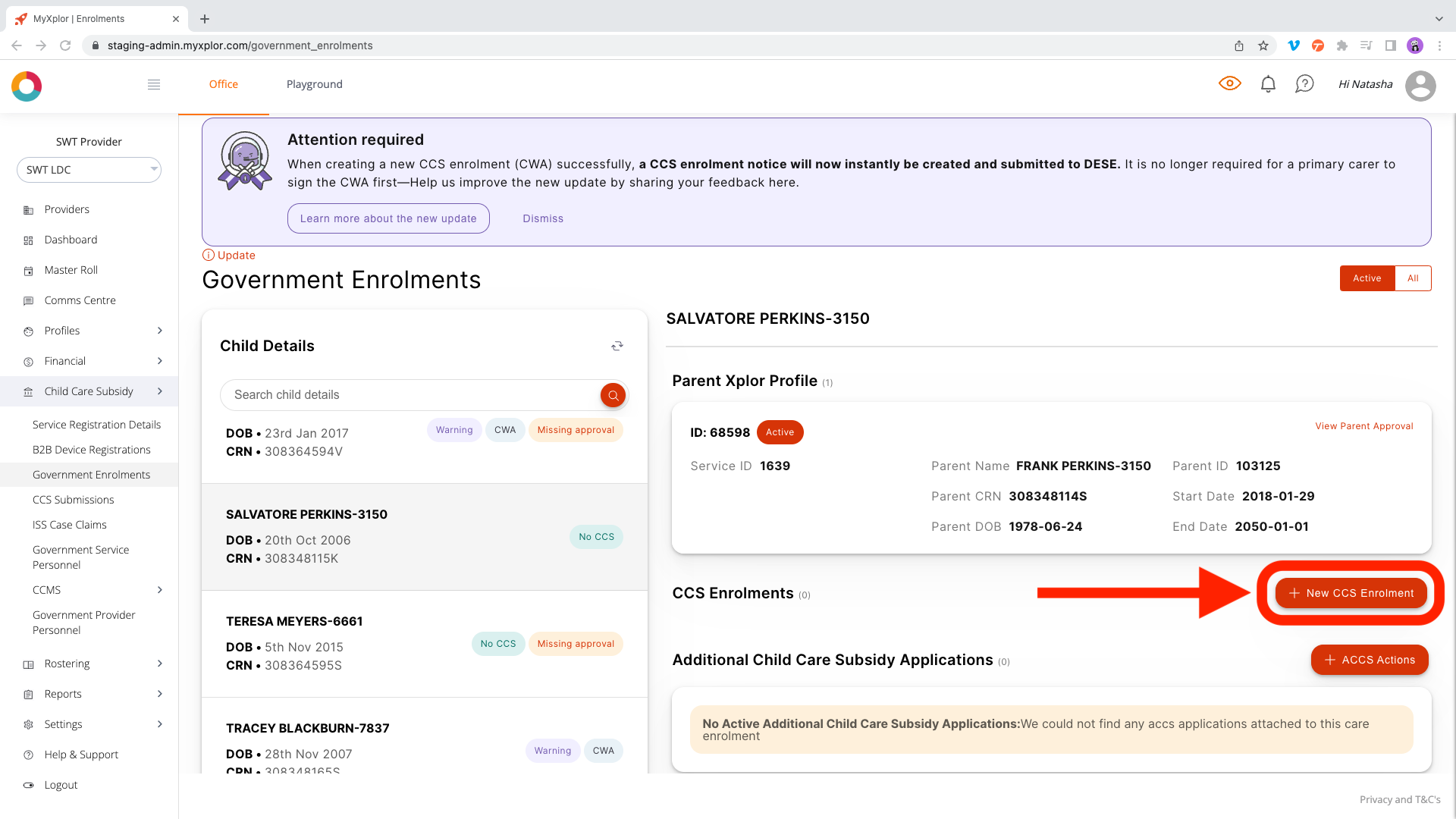Image resolution: width=1456 pixels, height=819 pixels.
Task: Open the View Parent Approval link
Action: coord(1363,426)
